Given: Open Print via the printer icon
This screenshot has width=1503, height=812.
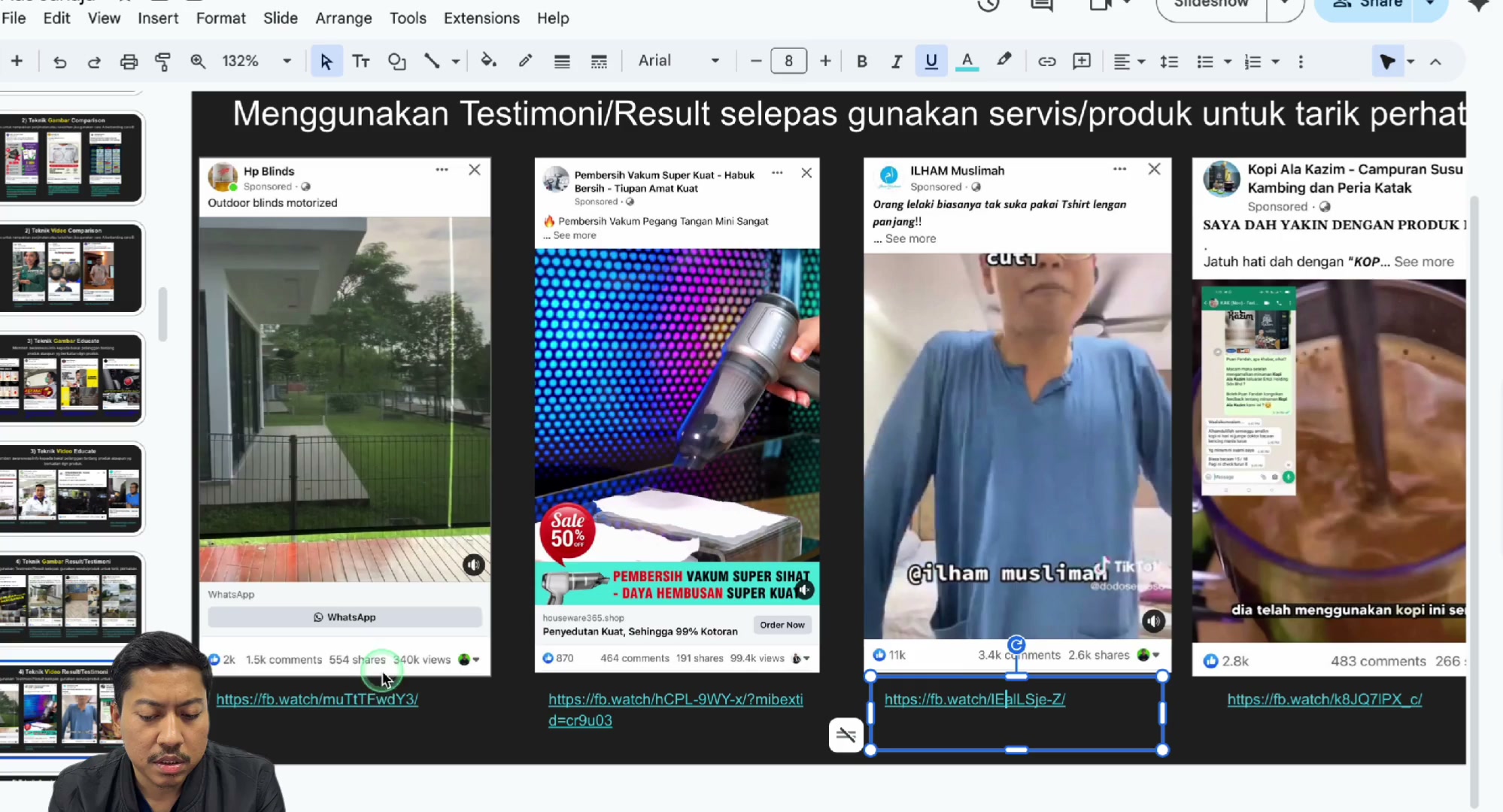Looking at the screenshot, I should (x=129, y=62).
